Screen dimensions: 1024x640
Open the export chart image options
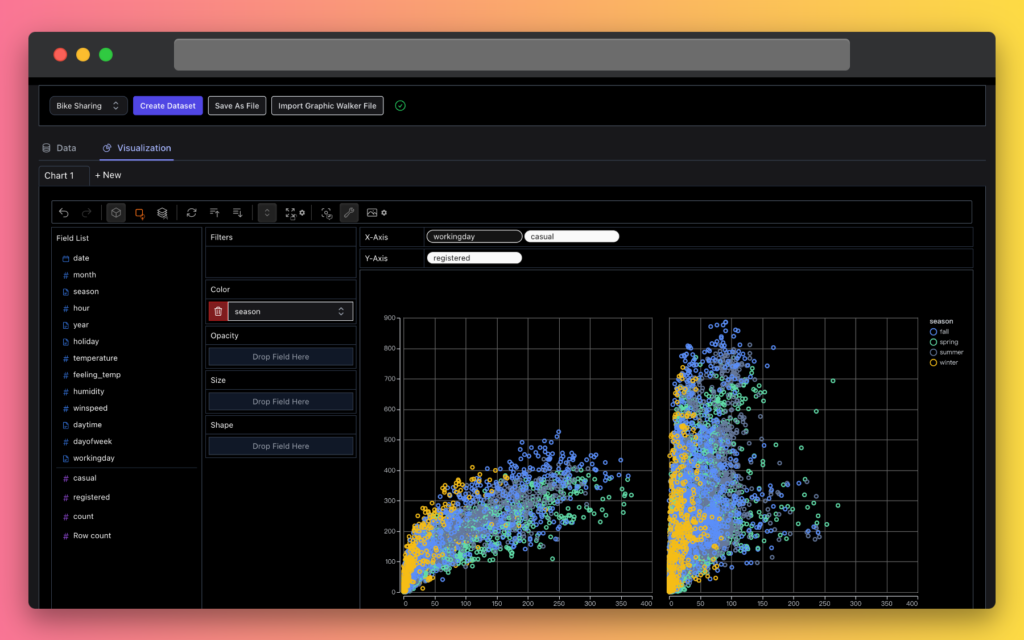pyautogui.click(x=376, y=213)
